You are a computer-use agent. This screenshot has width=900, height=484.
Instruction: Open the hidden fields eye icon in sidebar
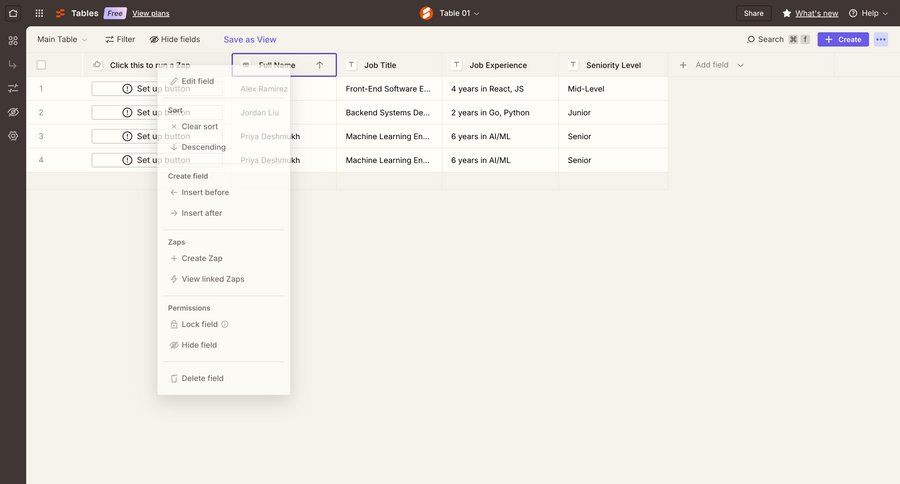click(13, 112)
